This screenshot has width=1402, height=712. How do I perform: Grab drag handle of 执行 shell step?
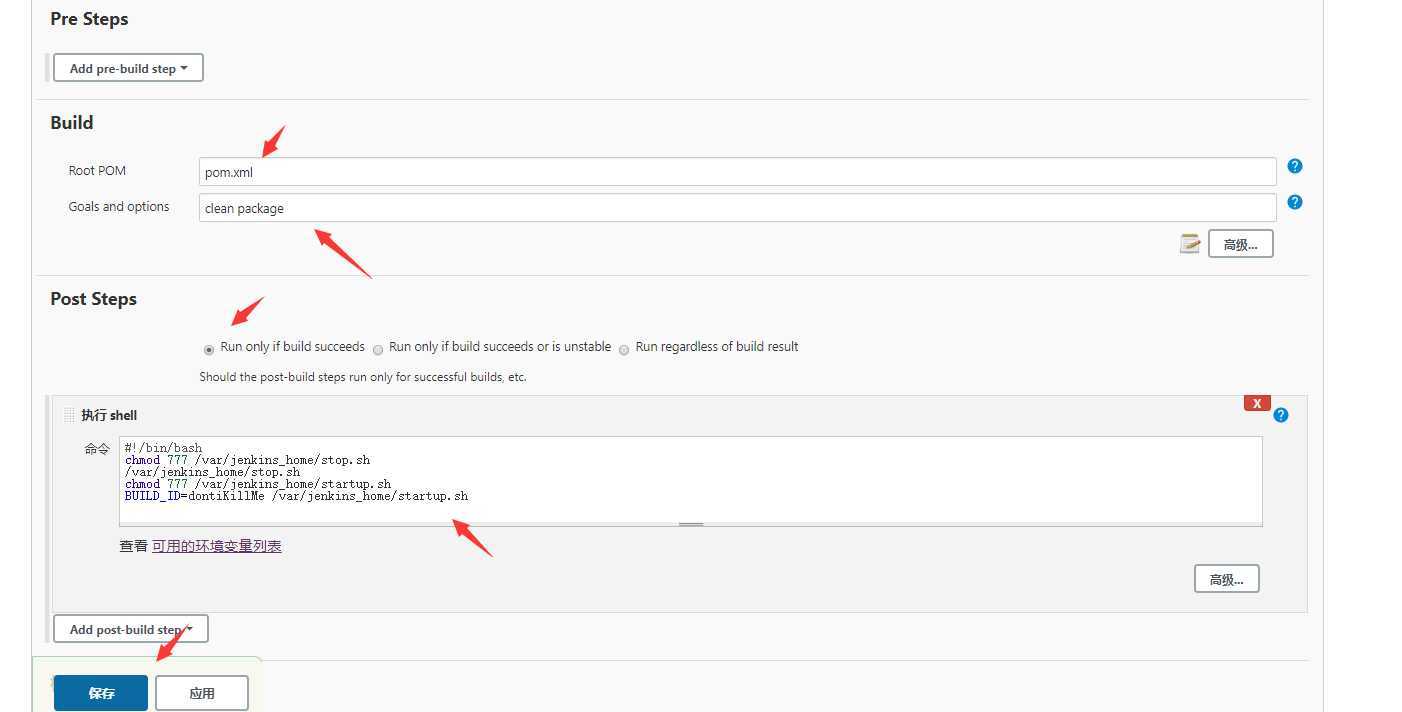69,415
